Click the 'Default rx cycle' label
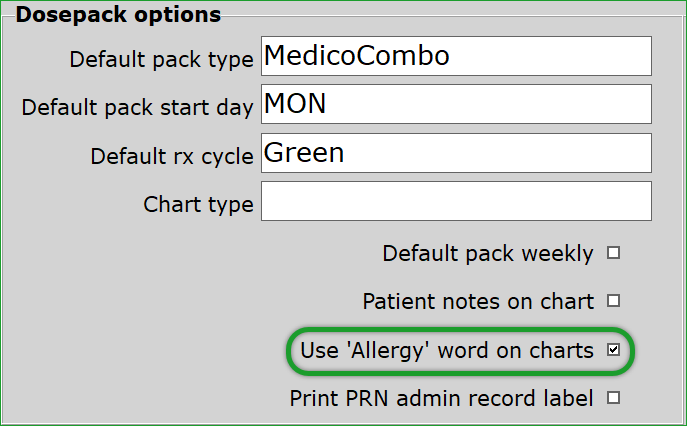This screenshot has height=426, width=687. coord(172,156)
